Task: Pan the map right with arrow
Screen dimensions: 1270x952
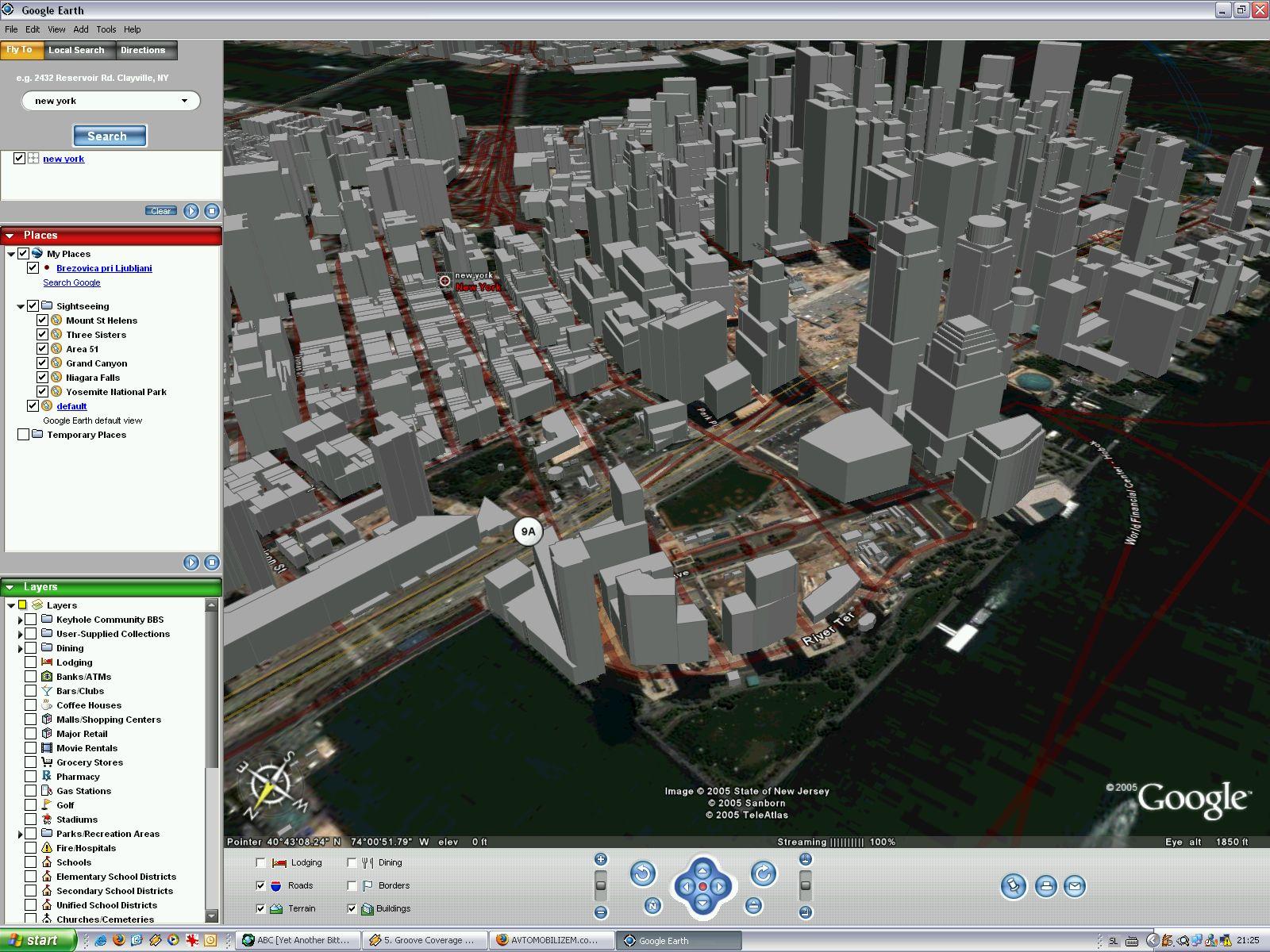Action: pos(719,887)
